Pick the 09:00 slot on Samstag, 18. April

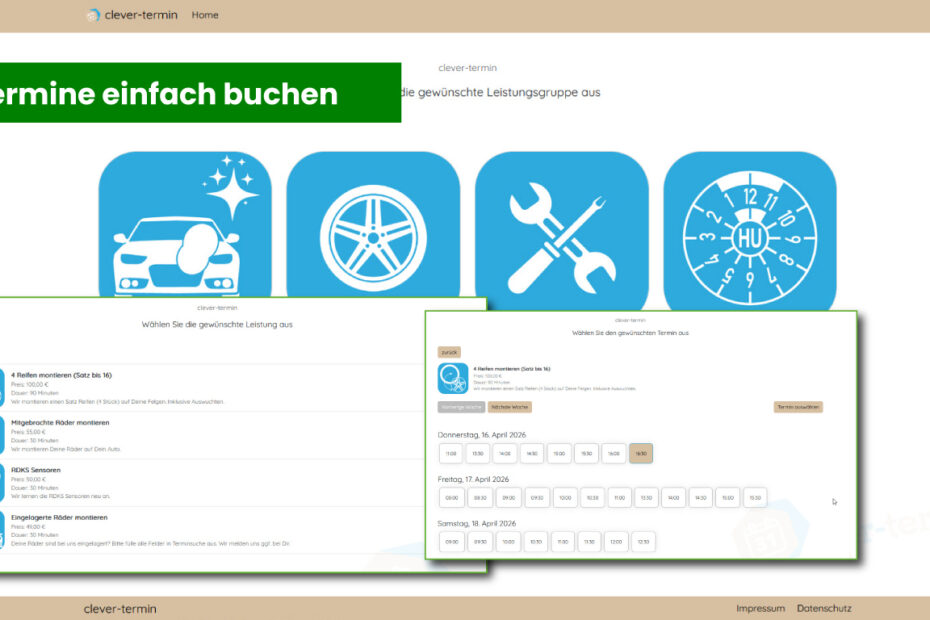tap(451, 541)
